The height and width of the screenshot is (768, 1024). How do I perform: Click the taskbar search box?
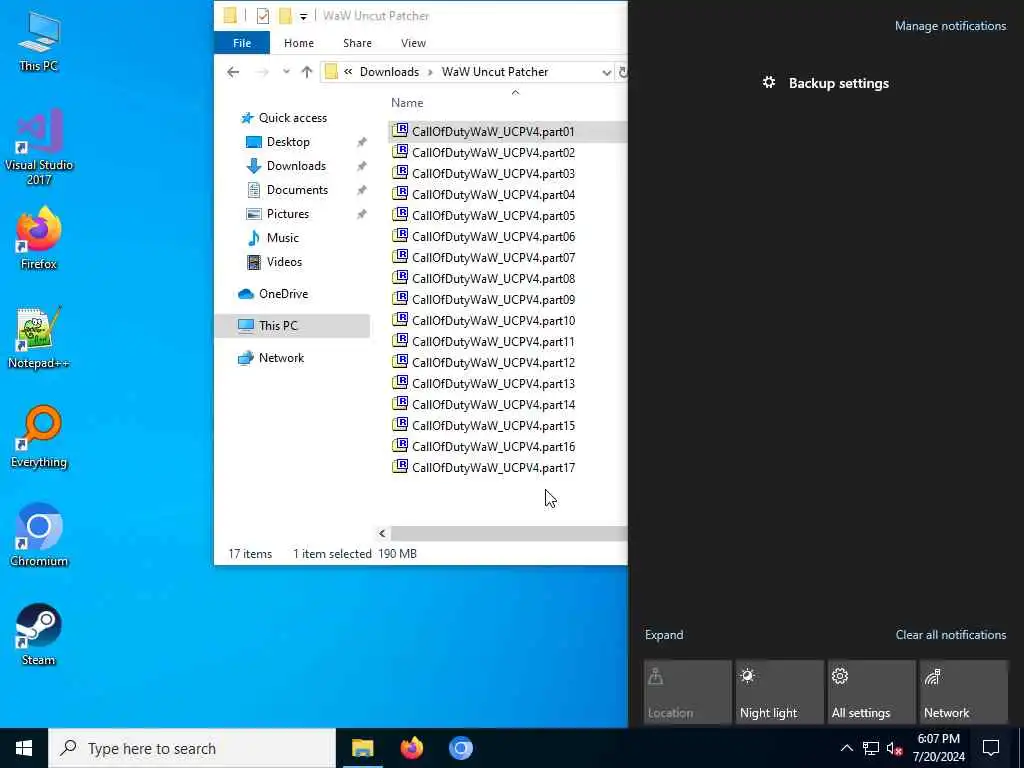(x=192, y=748)
